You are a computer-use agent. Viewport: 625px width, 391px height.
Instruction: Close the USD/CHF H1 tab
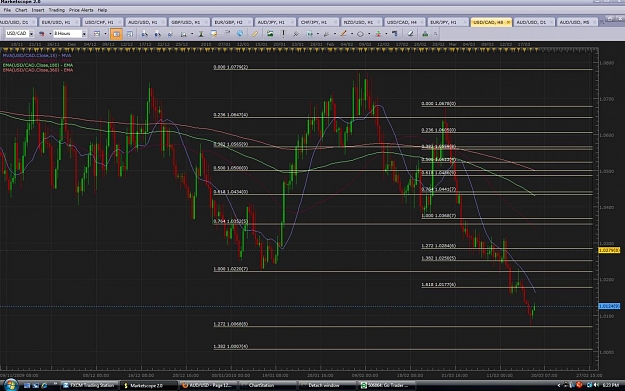[x=119, y=22]
